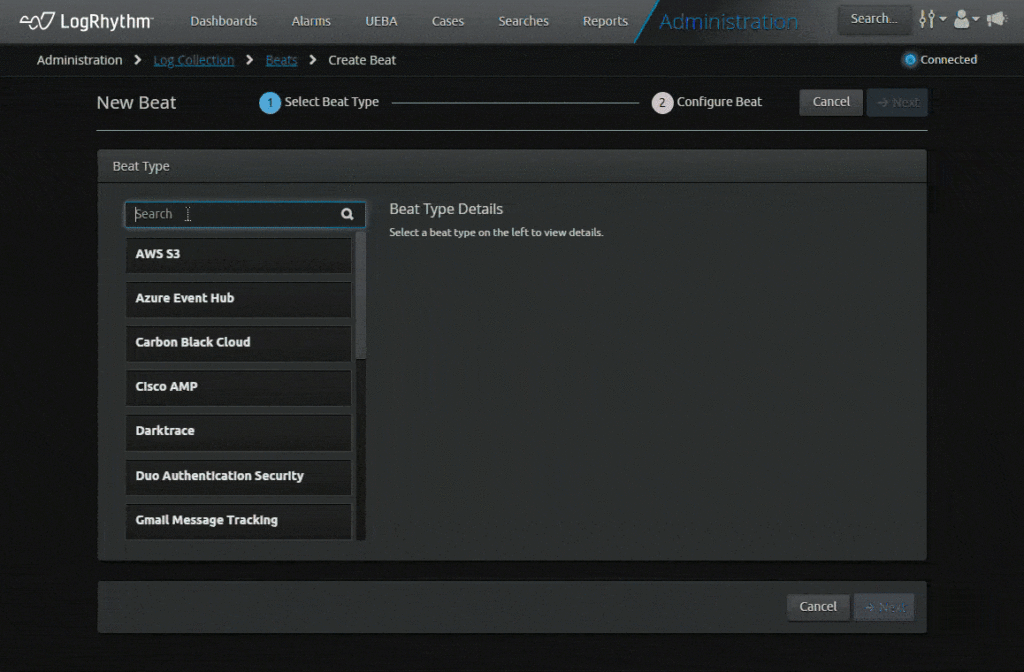Viewport: 1024px width, 672px height.
Task: Click inside the beat type search field
Action: point(220,213)
